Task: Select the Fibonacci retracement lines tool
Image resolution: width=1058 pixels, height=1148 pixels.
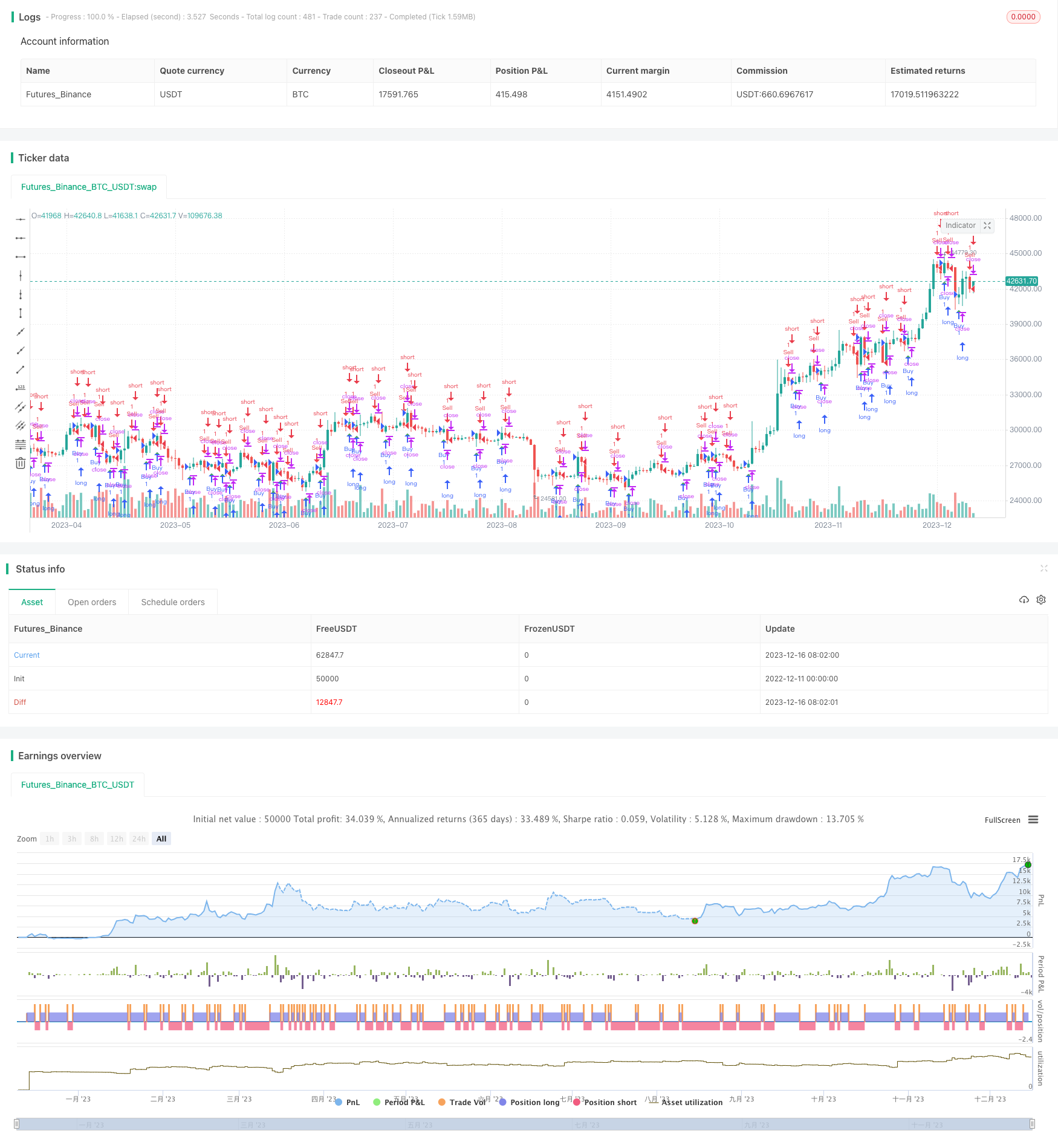Action: pyautogui.click(x=21, y=444)
